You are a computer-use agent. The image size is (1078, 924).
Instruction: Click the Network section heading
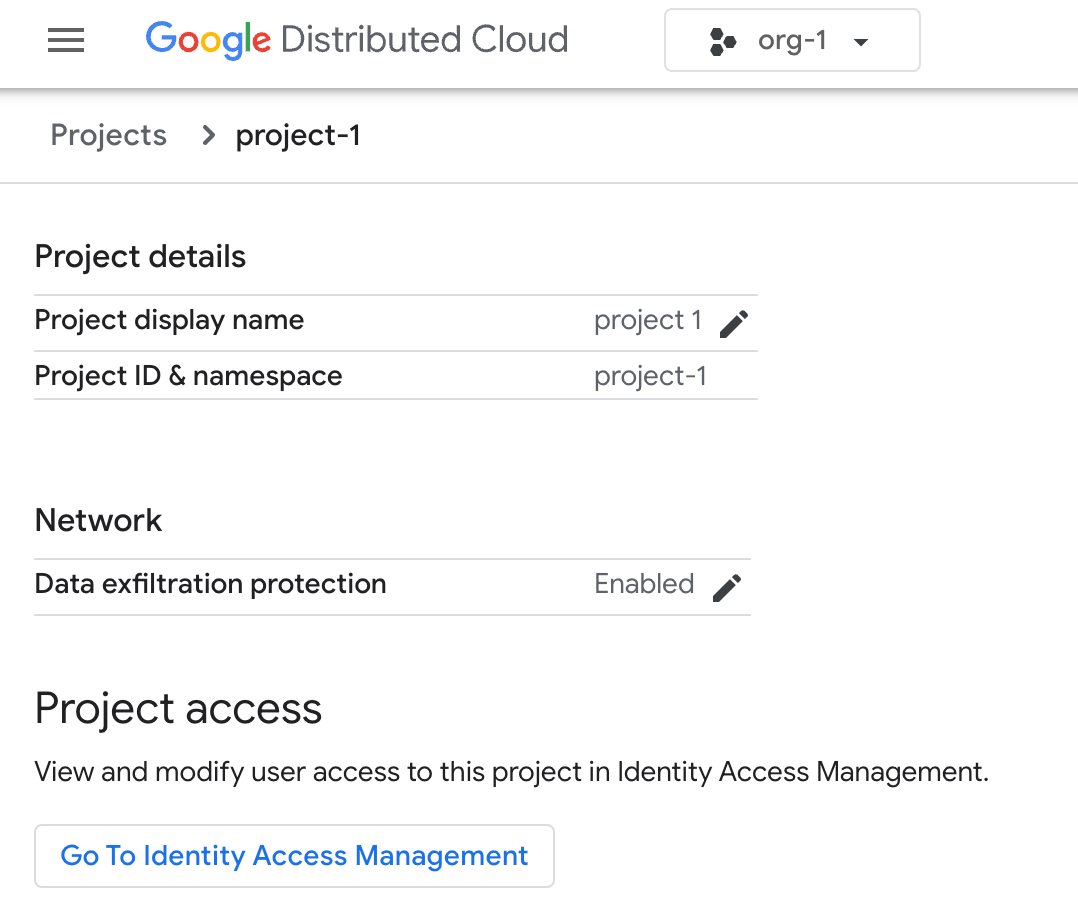coord(98,520)
